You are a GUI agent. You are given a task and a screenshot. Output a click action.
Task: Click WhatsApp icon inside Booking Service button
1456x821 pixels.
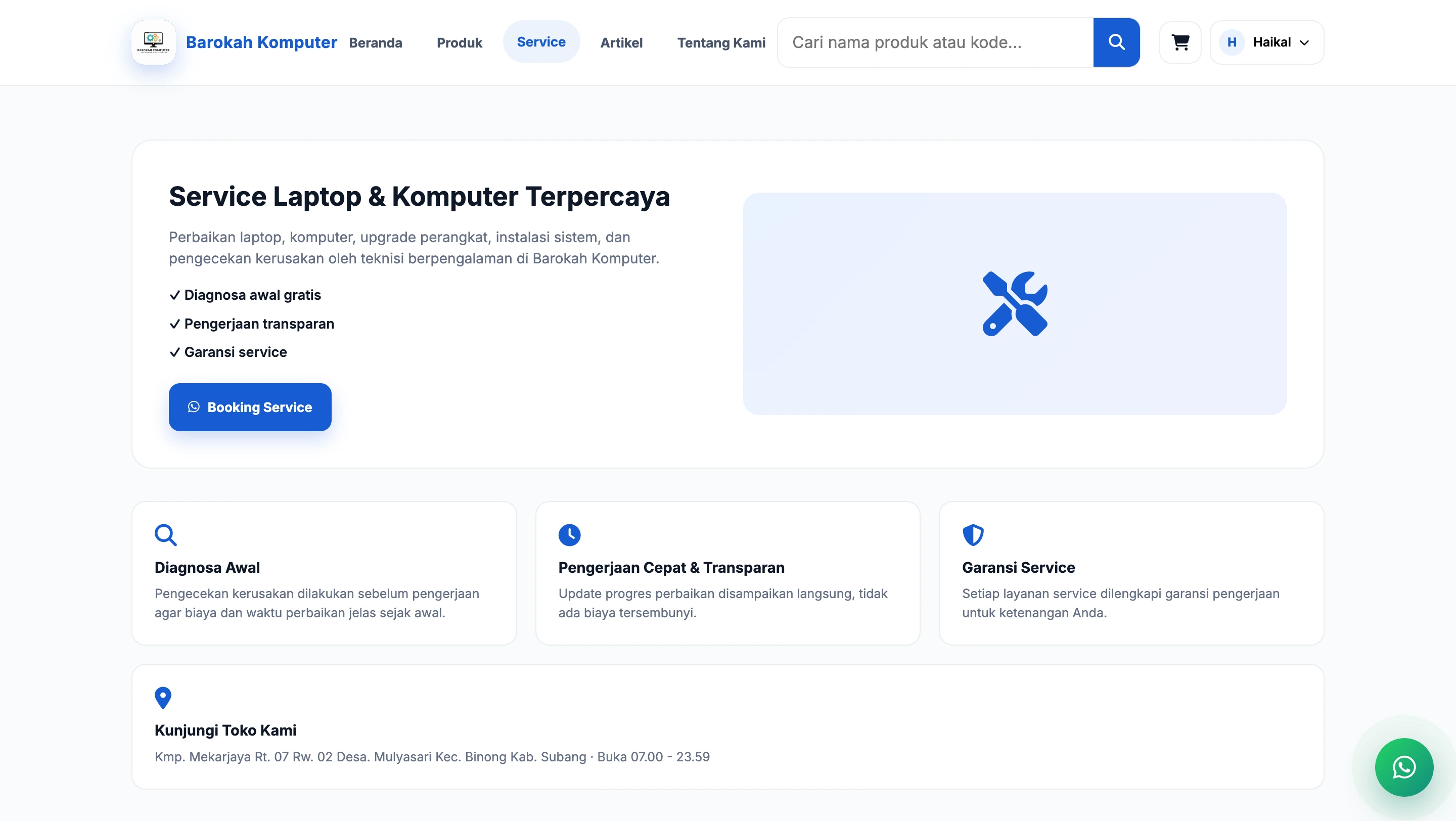pyautogui.click(x=194, y=407)
